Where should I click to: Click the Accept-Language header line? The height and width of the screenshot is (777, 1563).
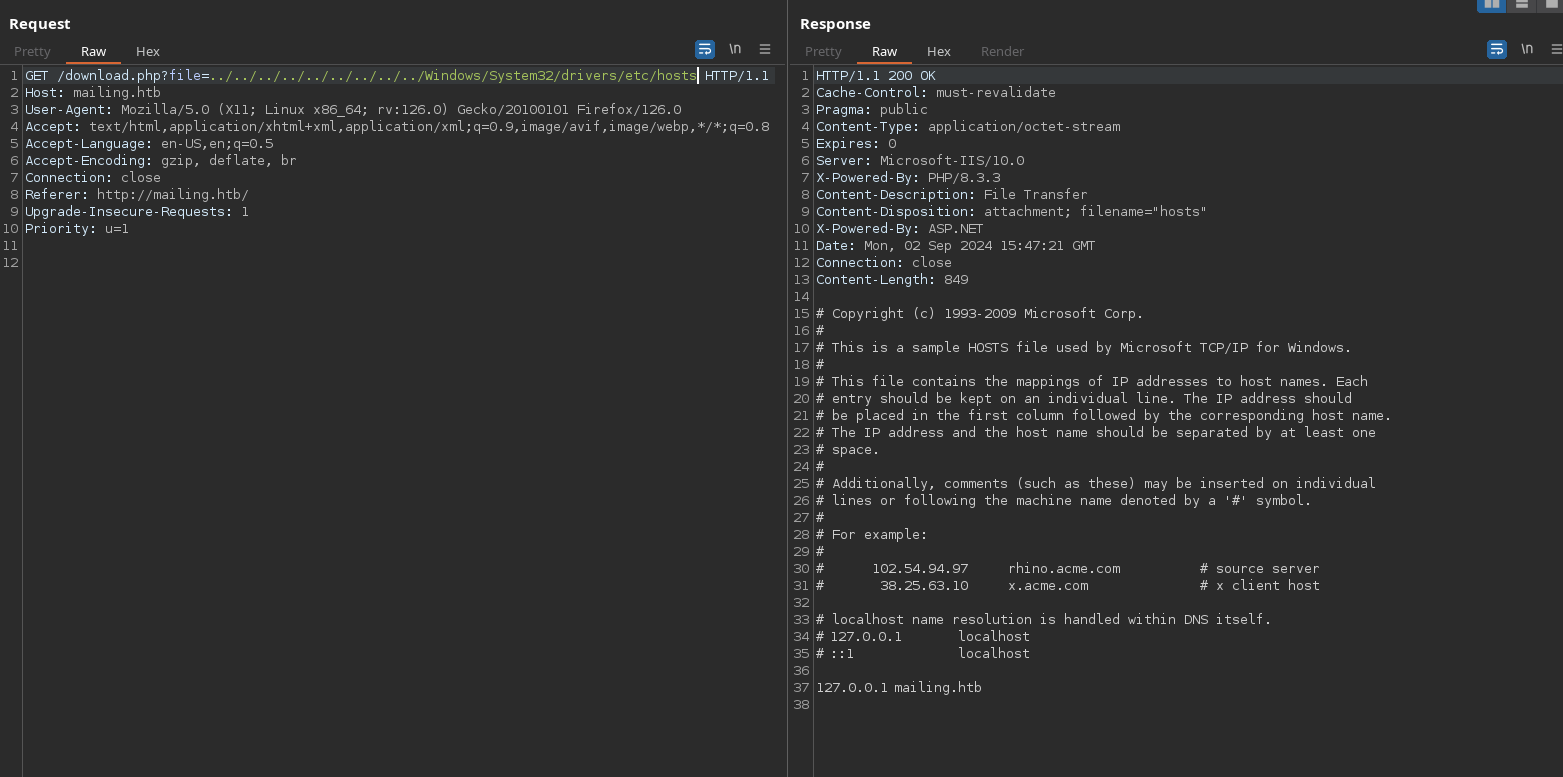click(149, 144)
